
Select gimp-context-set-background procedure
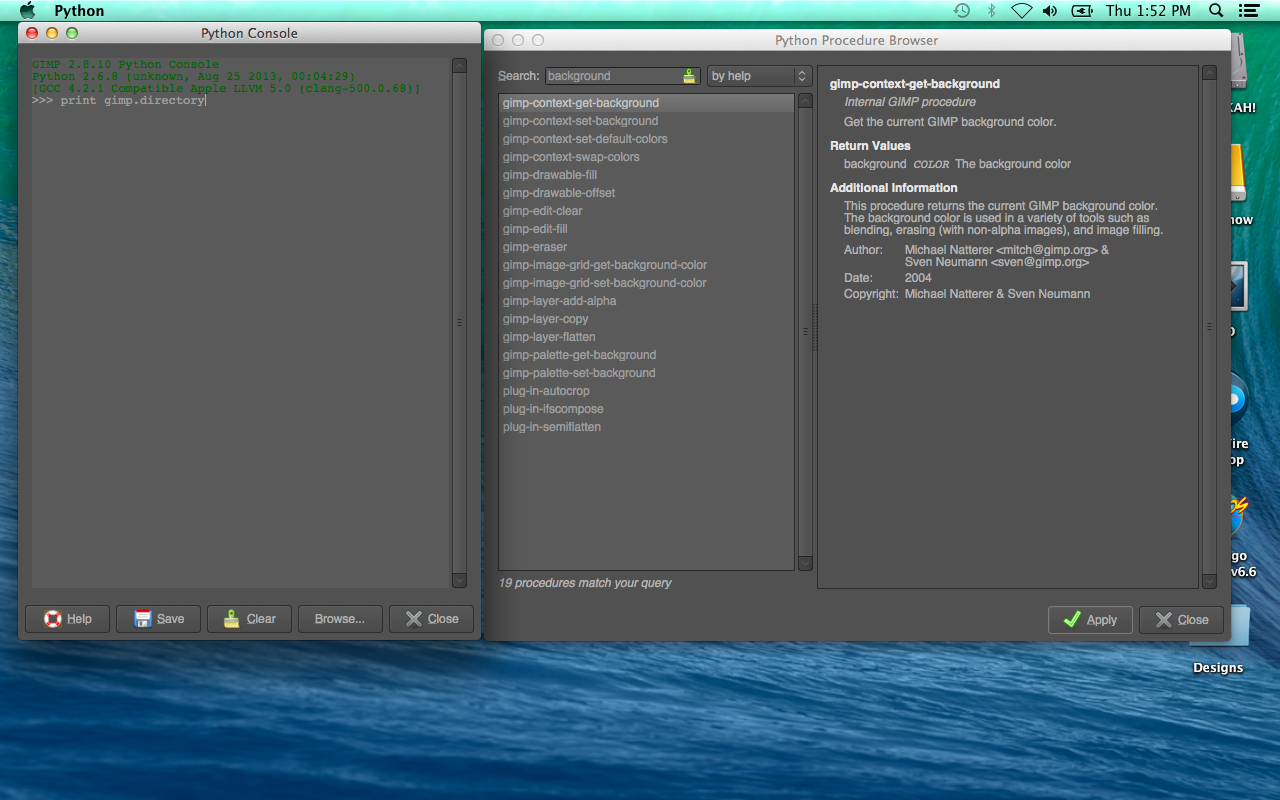646,121
